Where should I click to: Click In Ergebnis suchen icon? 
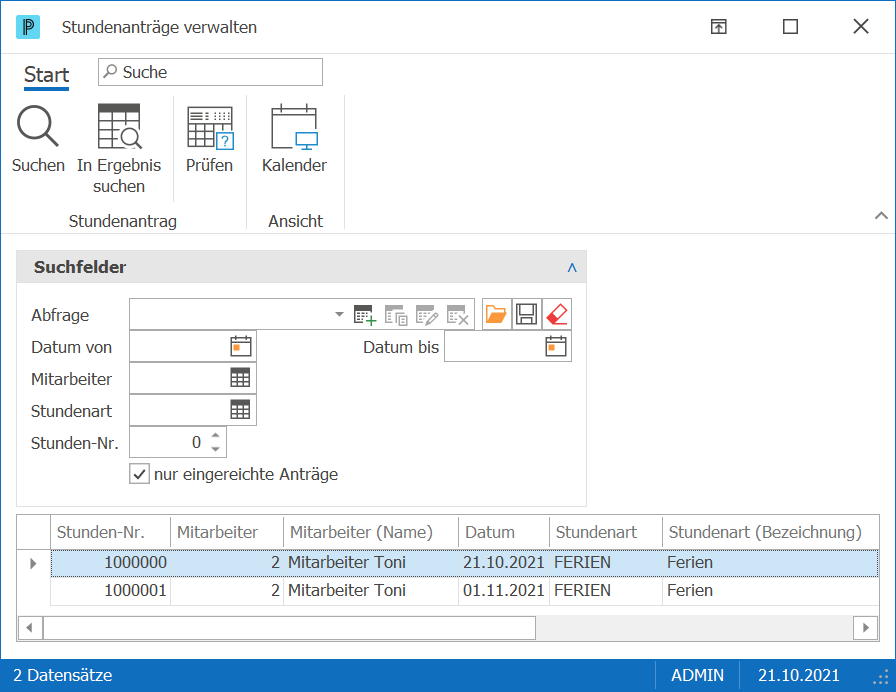tap(119, 126)
